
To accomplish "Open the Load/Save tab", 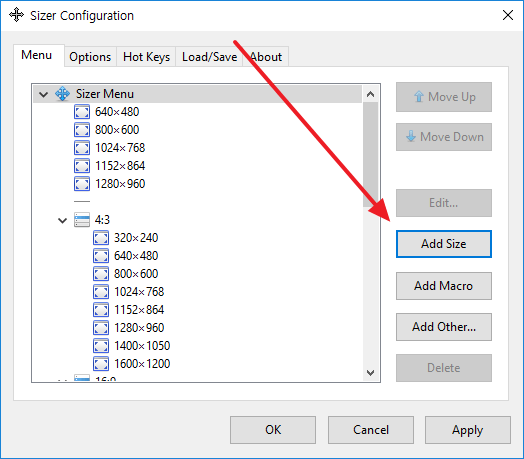I will [210, 57].
